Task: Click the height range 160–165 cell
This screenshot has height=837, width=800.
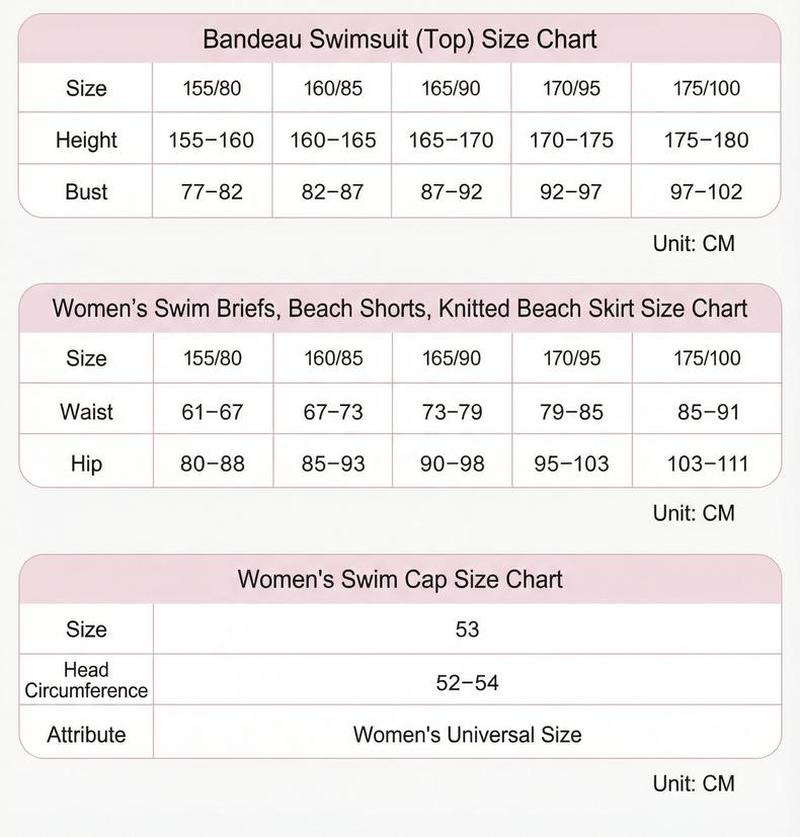Action: tap(332, 140)
